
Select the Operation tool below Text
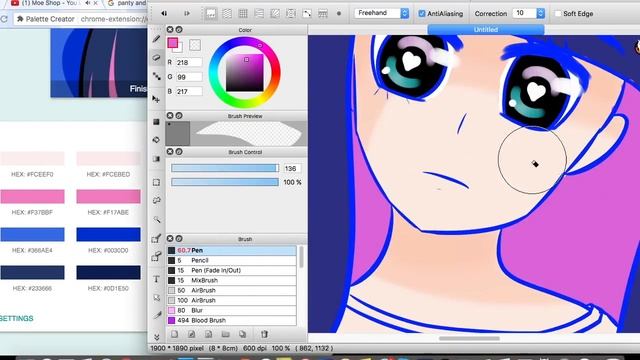(156, 298)
